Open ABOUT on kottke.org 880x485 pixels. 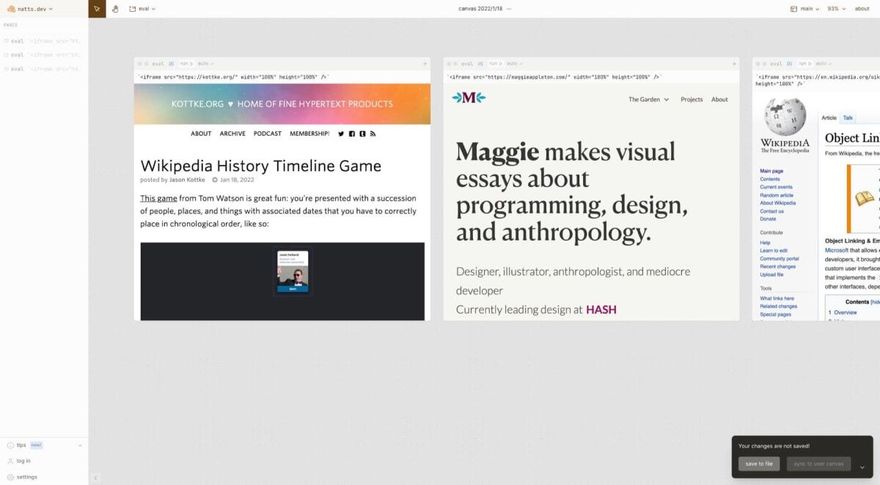coord(201,134)
